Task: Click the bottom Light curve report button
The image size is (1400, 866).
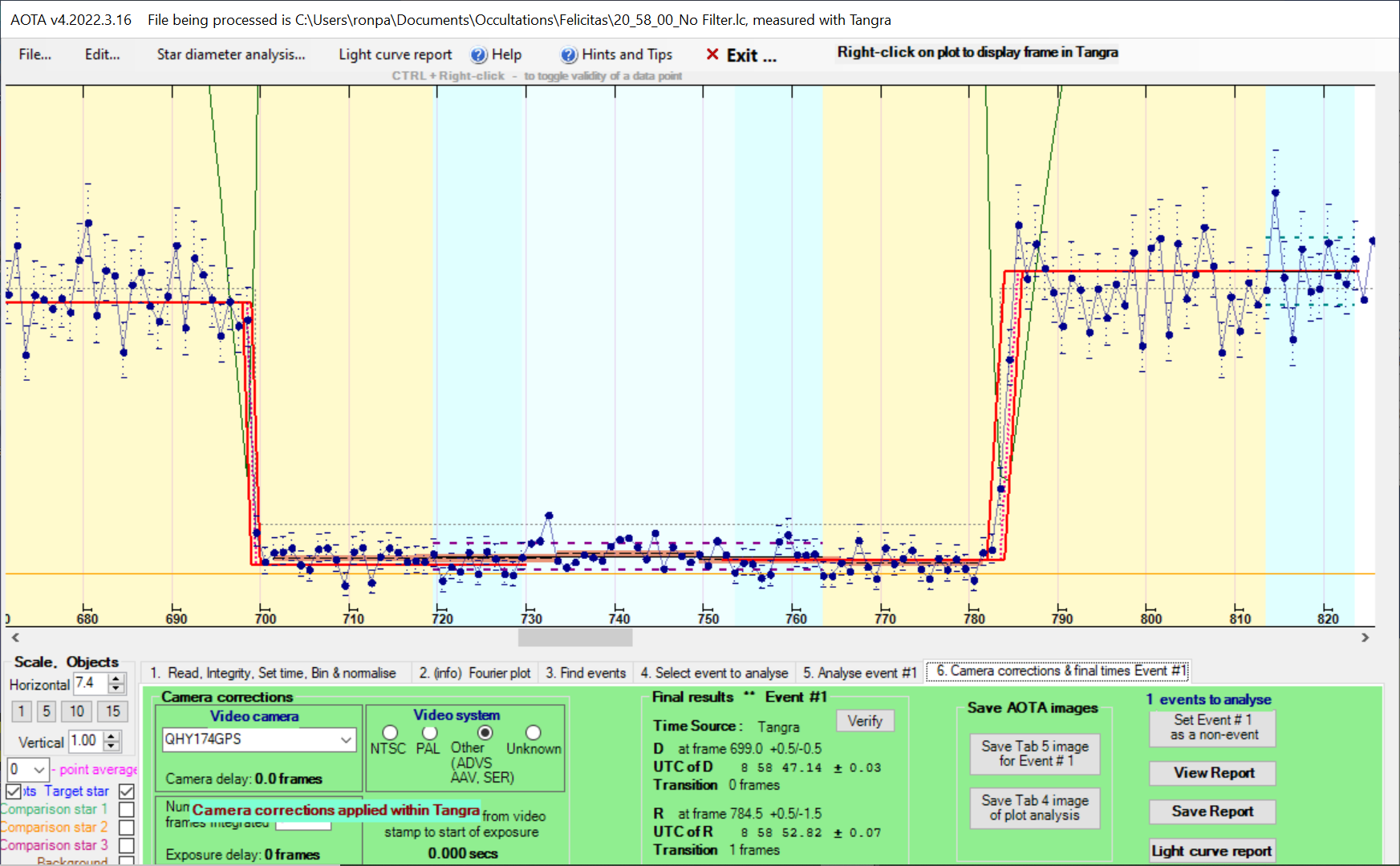Action: pos(1213,851)
